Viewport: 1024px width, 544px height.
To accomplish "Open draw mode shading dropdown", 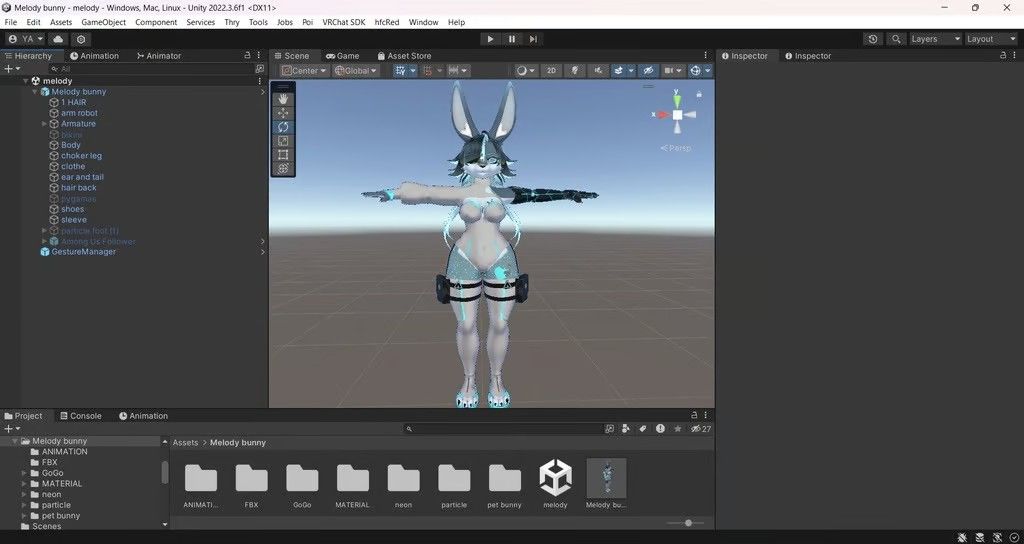I will (x=526, y=71).
